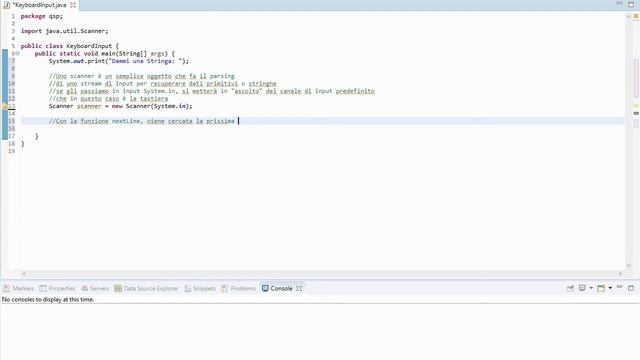
Task: Click the 'import java.util.Scanner;' line
Action: 64,31
